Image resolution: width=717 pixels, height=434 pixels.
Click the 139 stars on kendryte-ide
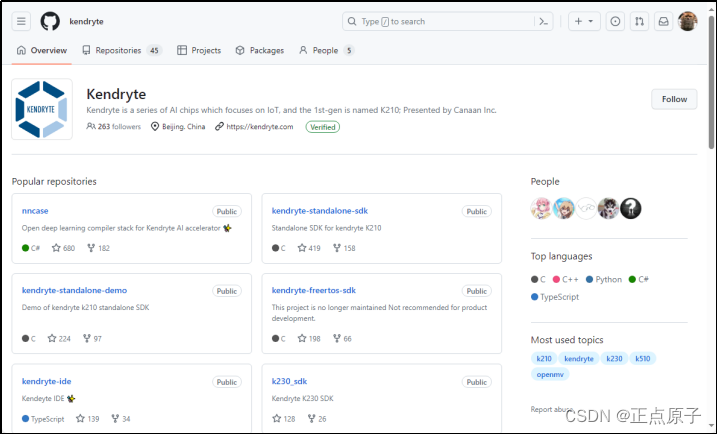[x=88, y=418]
